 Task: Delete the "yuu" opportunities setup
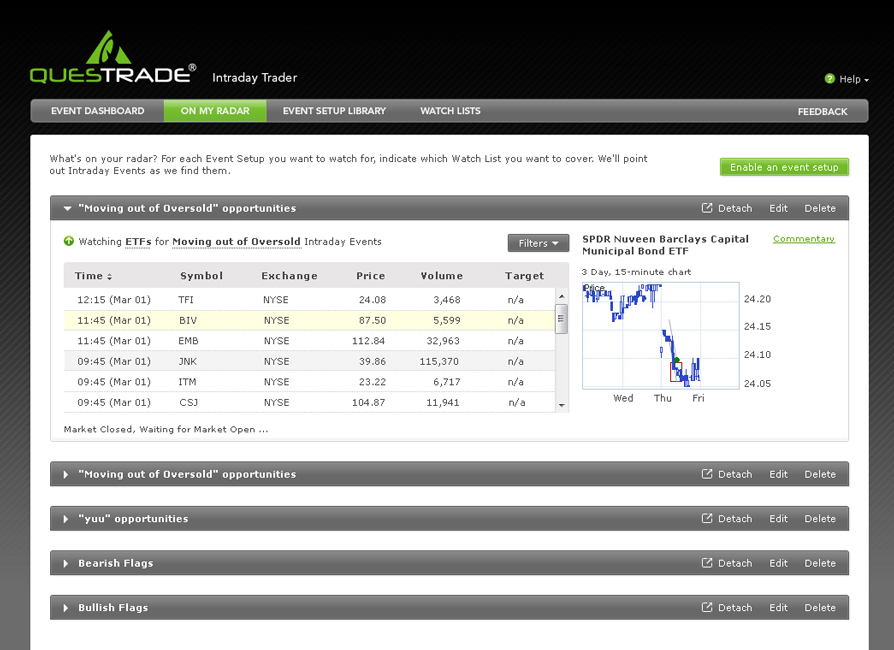click(x=820, y=518)
